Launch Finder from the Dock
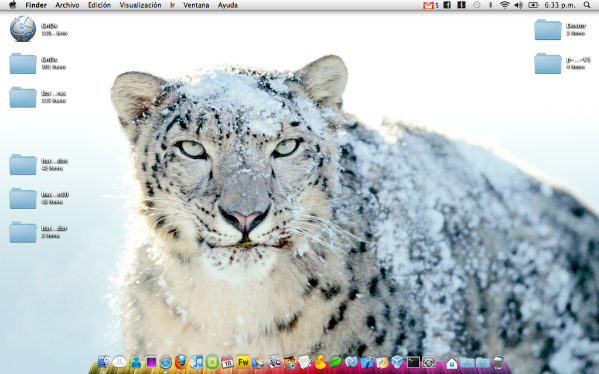This screenshot has width=599, height=374. [x=104, y=361]
